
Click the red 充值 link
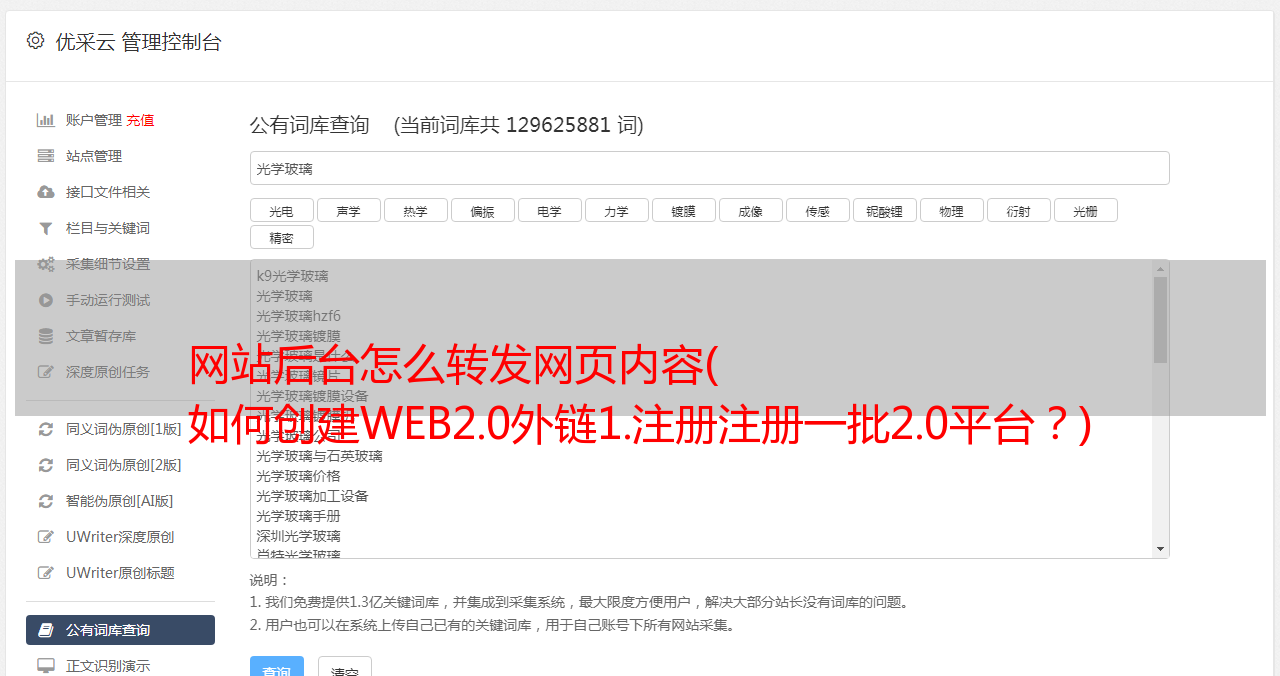click(140, 120)
